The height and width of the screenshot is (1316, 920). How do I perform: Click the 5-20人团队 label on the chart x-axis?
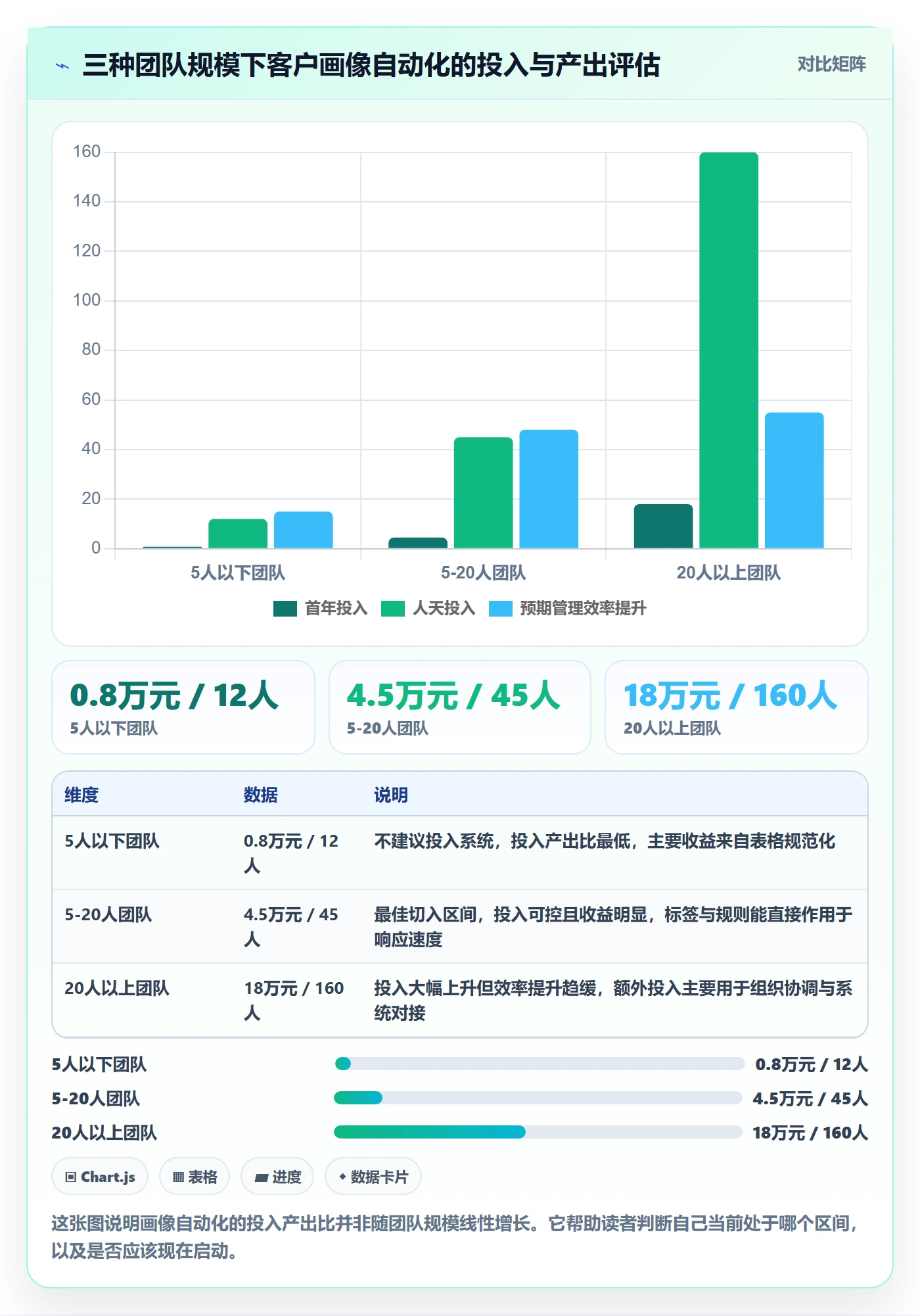tap(483, 573)
